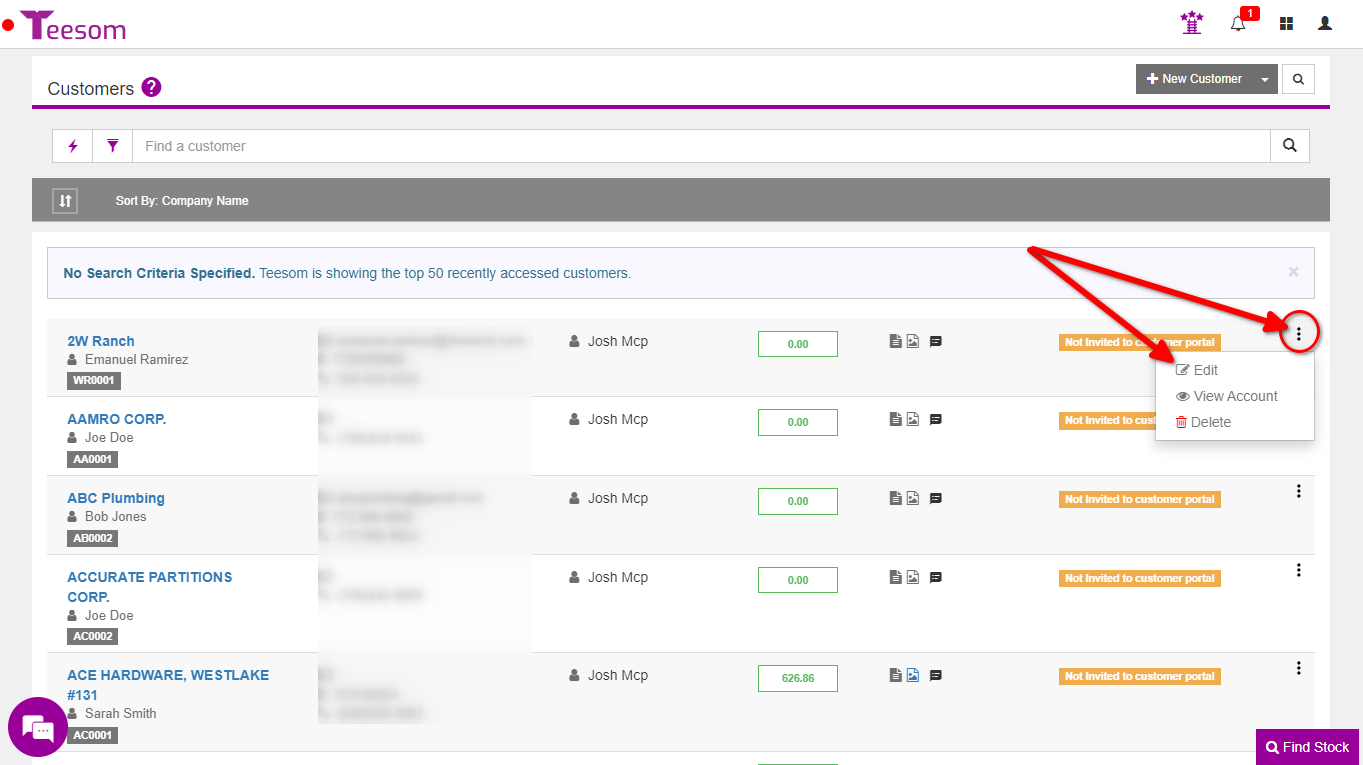The height and width of the screenshot is (765, 1363).
Task: Click Sort By: Company Name label
Action: [x=182, y=201]
